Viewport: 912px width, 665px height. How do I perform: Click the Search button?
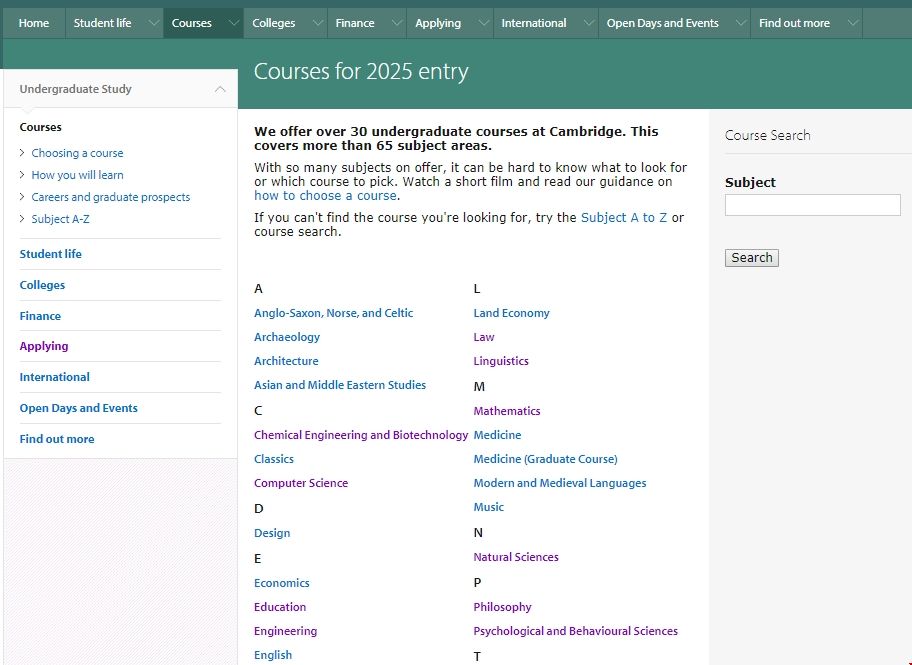click(751, 258)
